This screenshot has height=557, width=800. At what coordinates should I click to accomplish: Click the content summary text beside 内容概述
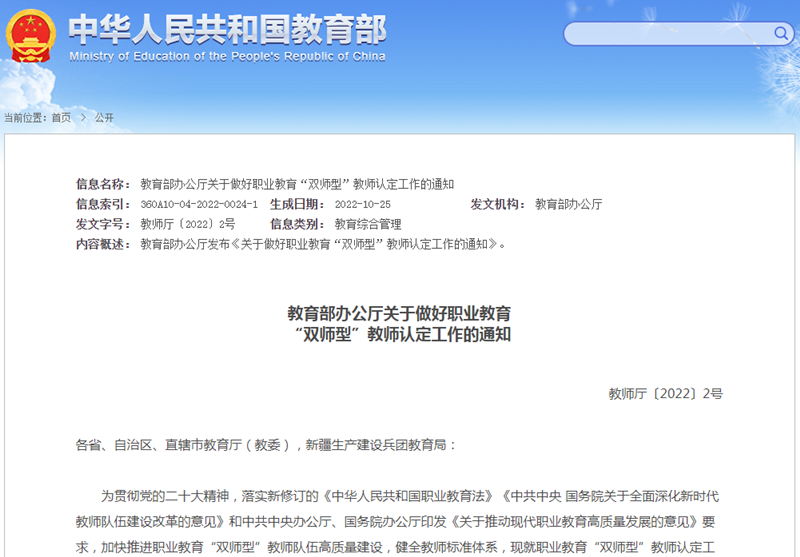pos(323,244)
